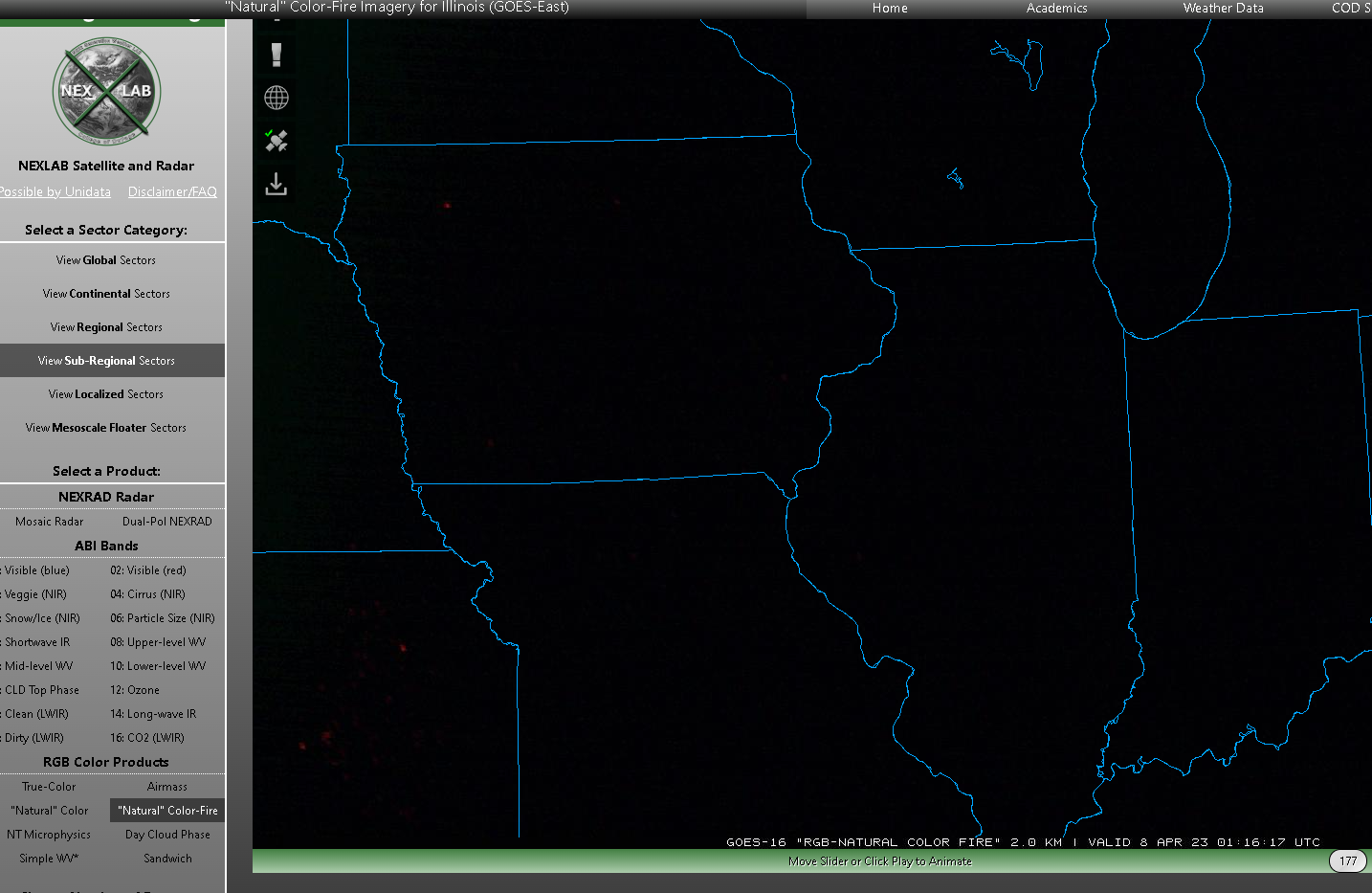This screenshot has height=893, width=1372.
Task: Pick the Shortwave IR band
Action: coord(36,642)
